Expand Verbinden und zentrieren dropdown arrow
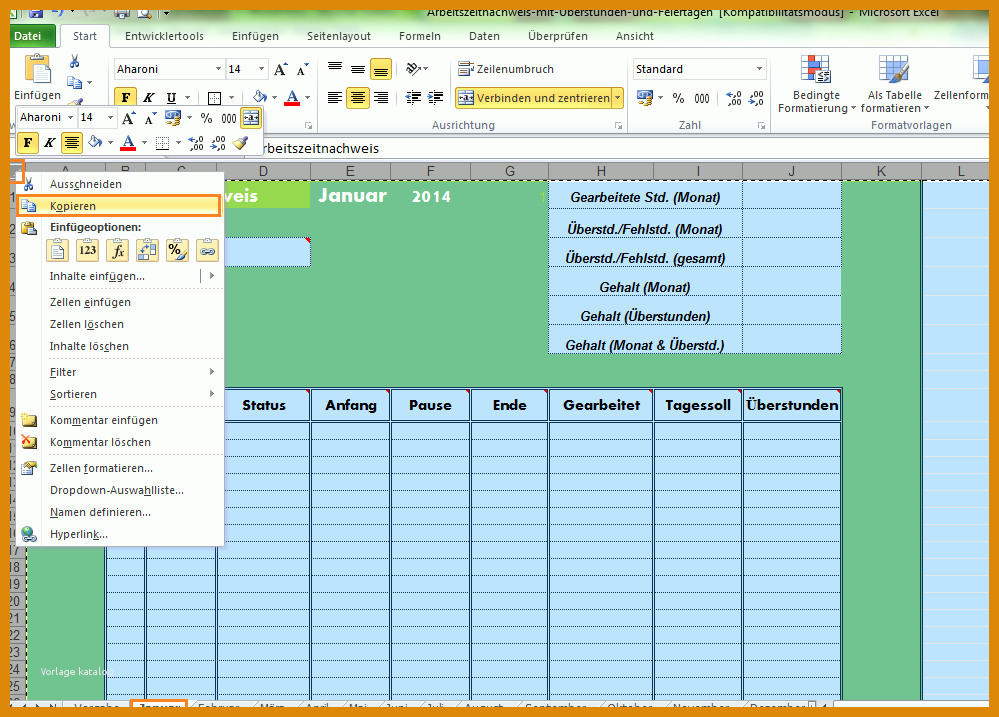 pyautogui.click(x=618, y=98)
